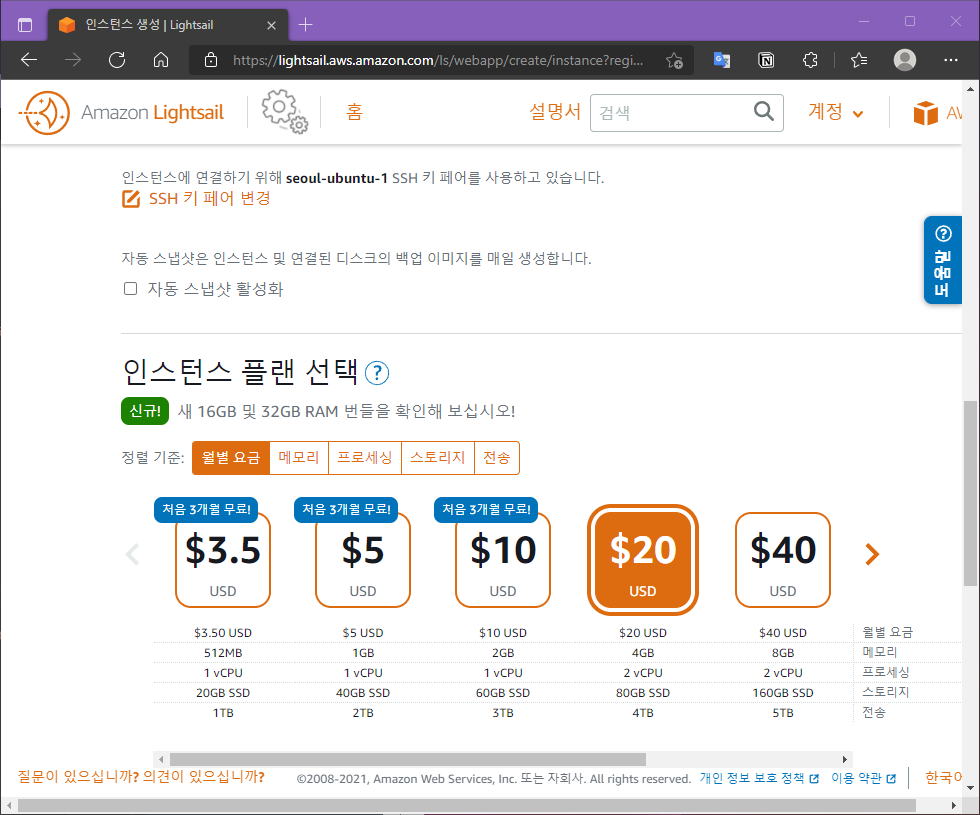Open the translate extension icon
Screen dimensions: 980x815
[722, 60]
